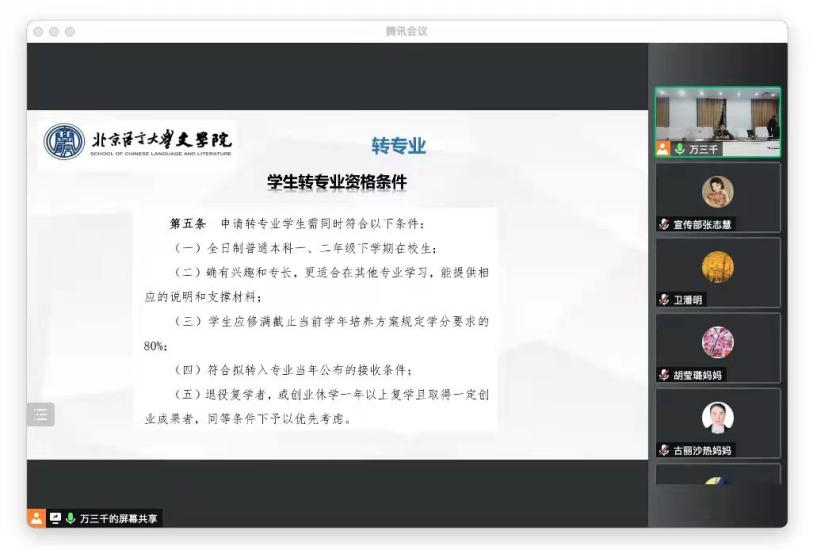This screenshot has height=550, width=813.
Task: Click the 万三千的屏幕共享 label
Action: (118, 518)
